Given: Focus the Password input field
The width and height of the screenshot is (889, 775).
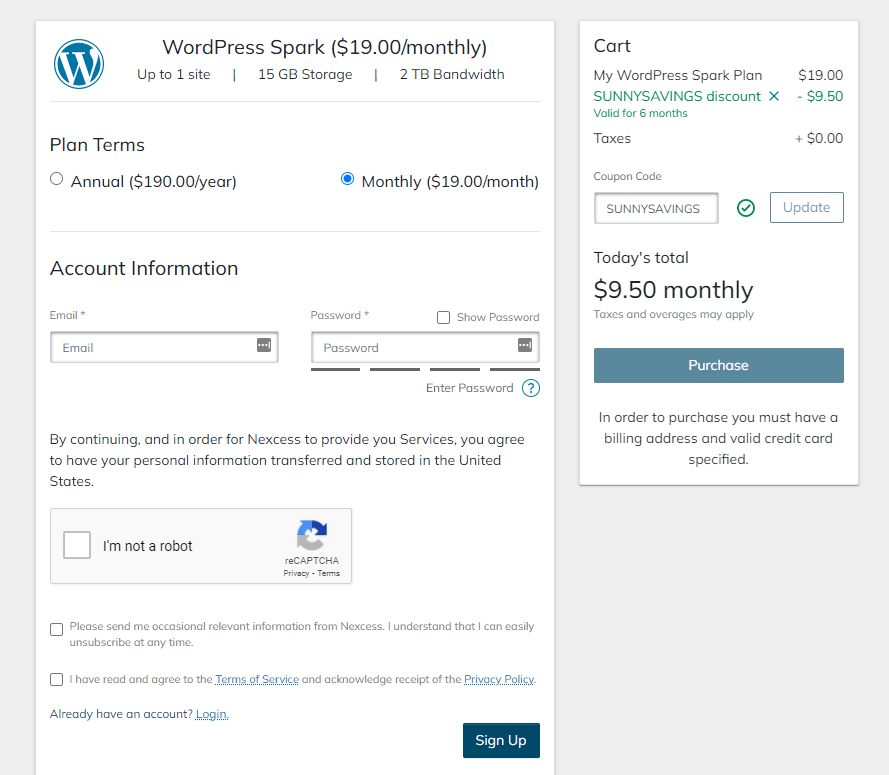Looking at the screenshot, I should coord(425,348).
